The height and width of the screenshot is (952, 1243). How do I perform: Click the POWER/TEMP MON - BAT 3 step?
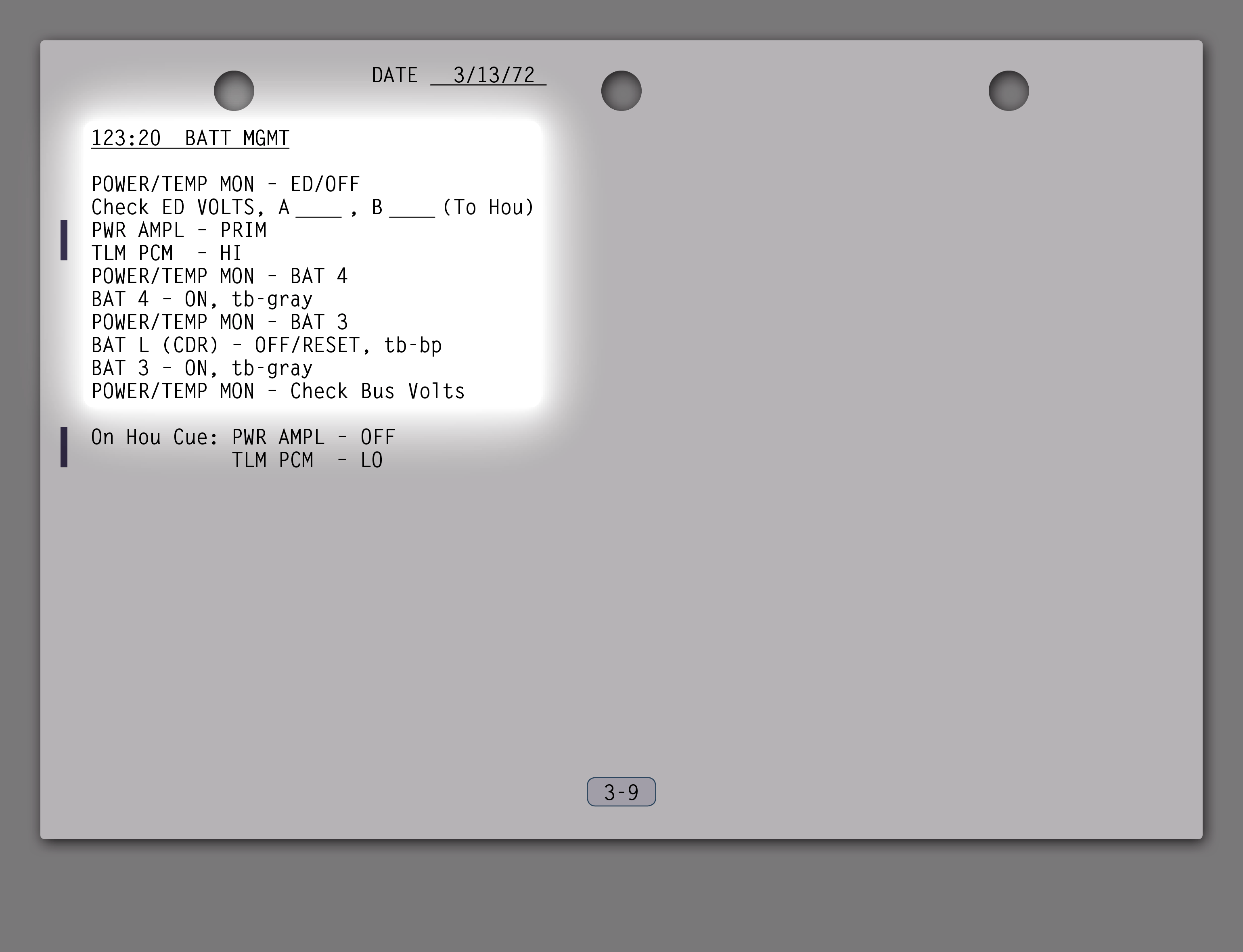[220, 322]
